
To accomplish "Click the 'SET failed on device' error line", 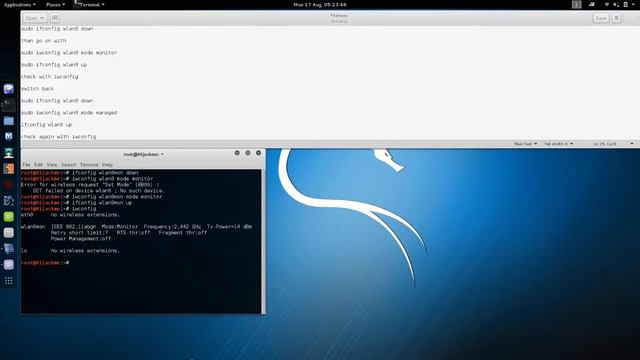I will 99,191.
